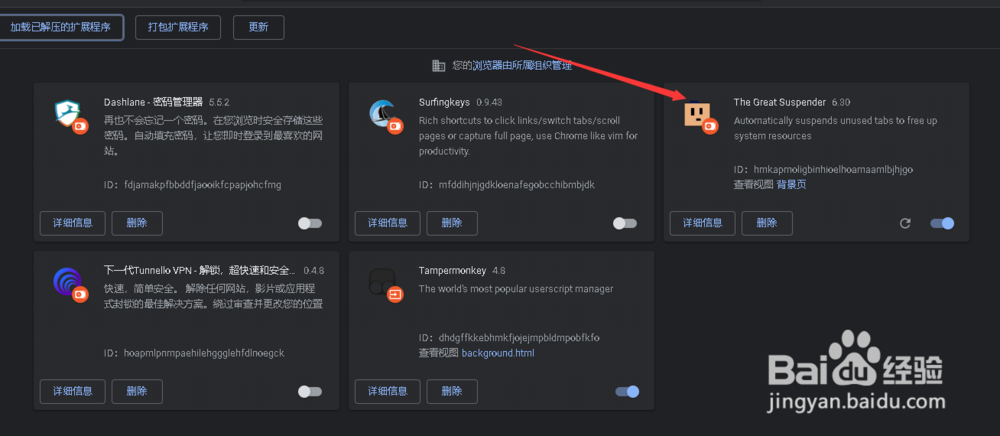The image size is (1000, 436).
Task: Enable the Tunnello VPN toggle
Action: coord(310,391)
